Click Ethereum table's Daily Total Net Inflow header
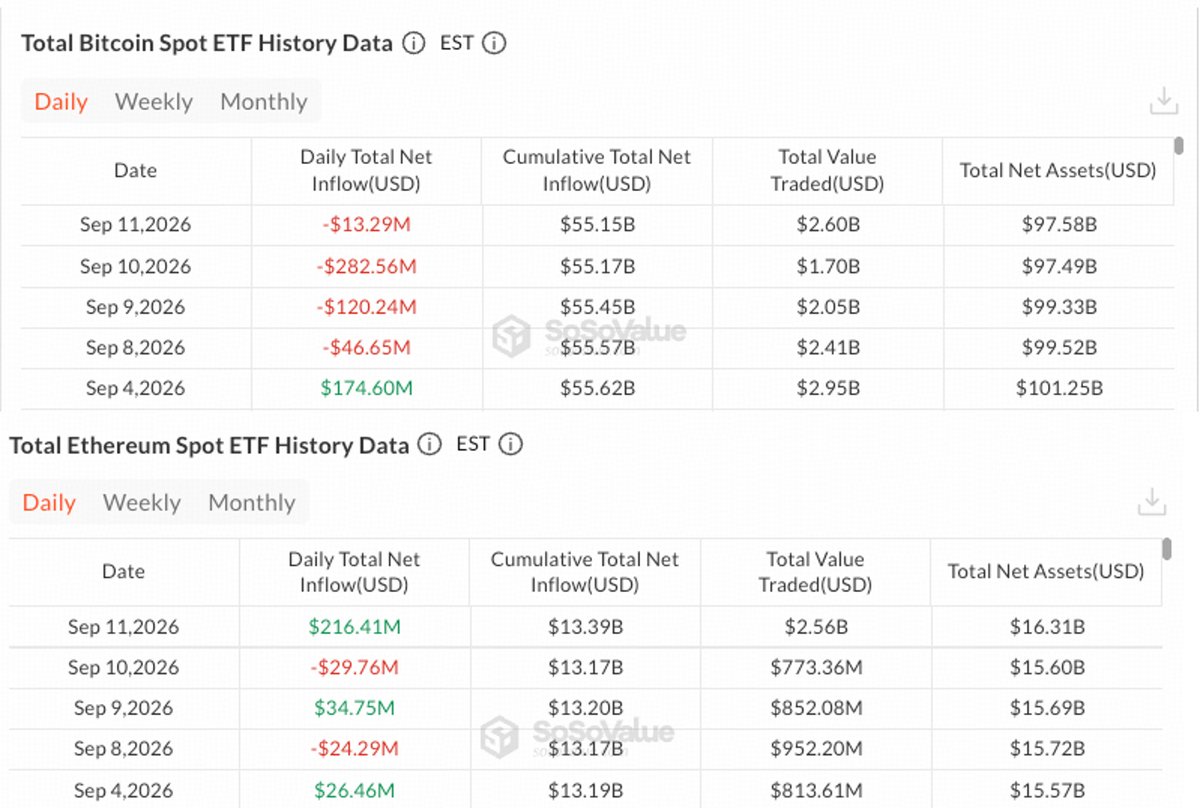This screenshot has width=1200, height=808. point(354,572)
